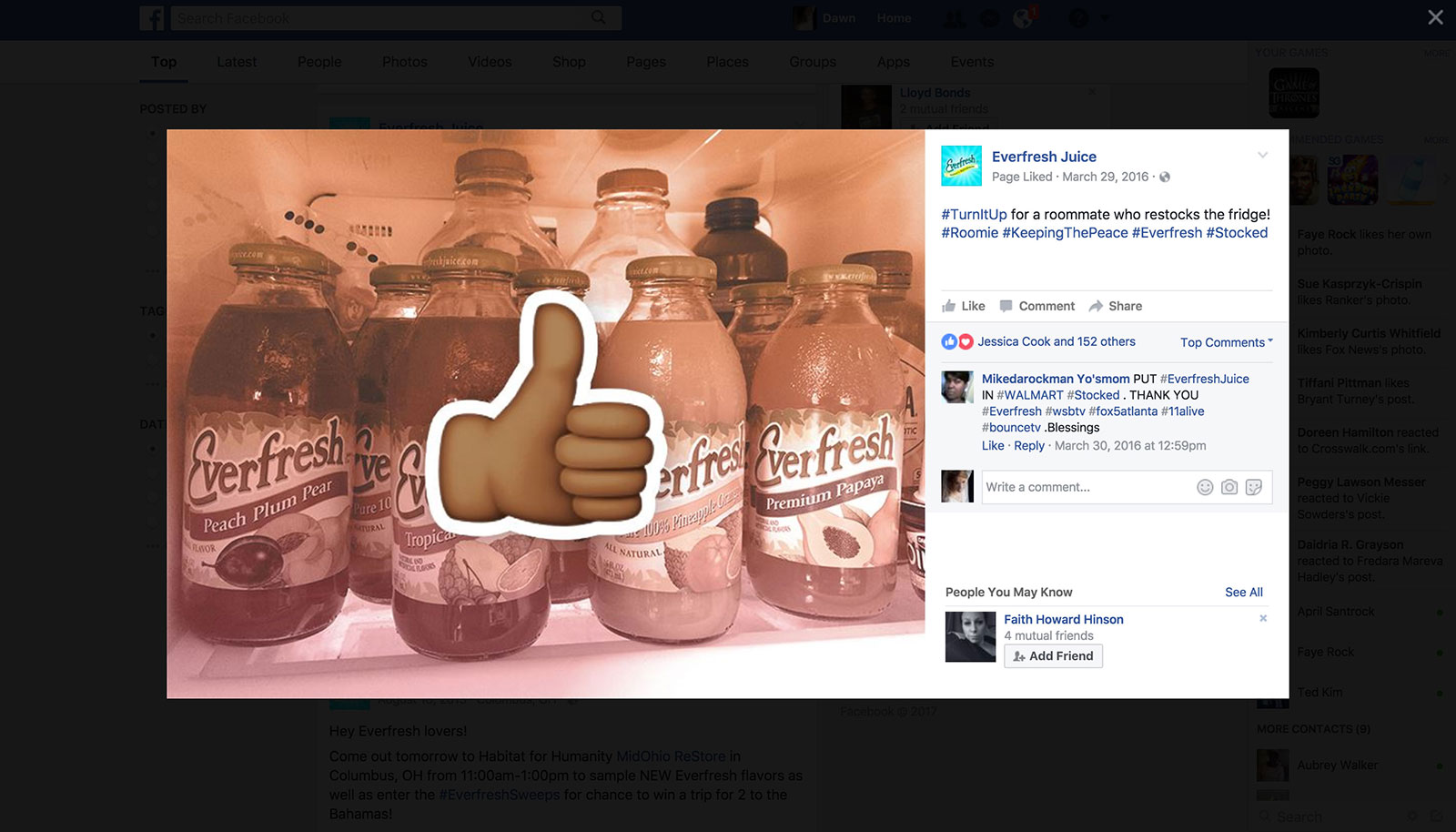Image resolution: width=1456 pixels, height=832 pixels.
Task: Click the Comment speech bubble icon
Action: tap(1006, 306)
